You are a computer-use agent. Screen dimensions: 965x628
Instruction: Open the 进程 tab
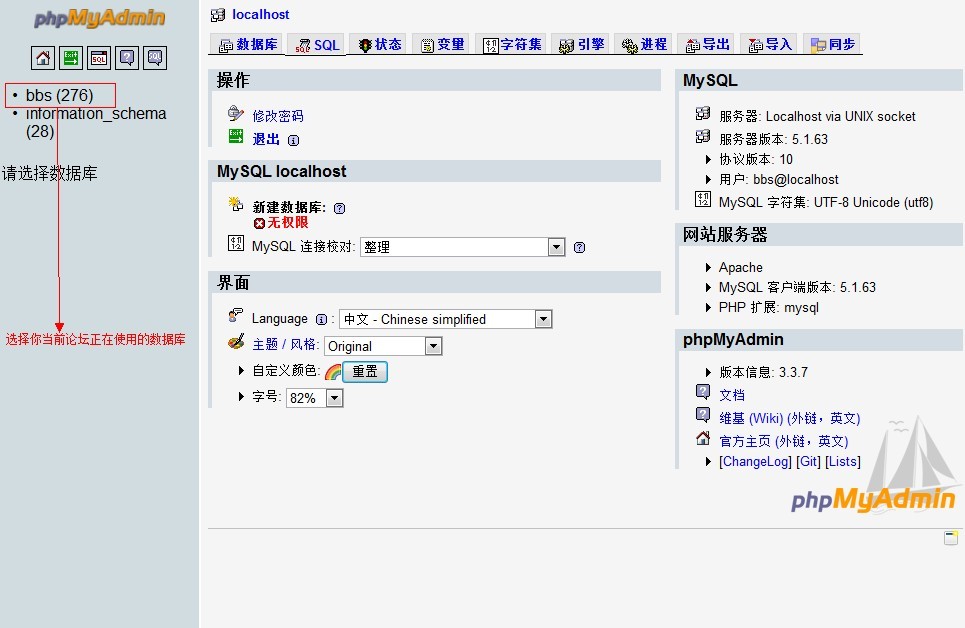pyautogui.click(x=644, y=44)
